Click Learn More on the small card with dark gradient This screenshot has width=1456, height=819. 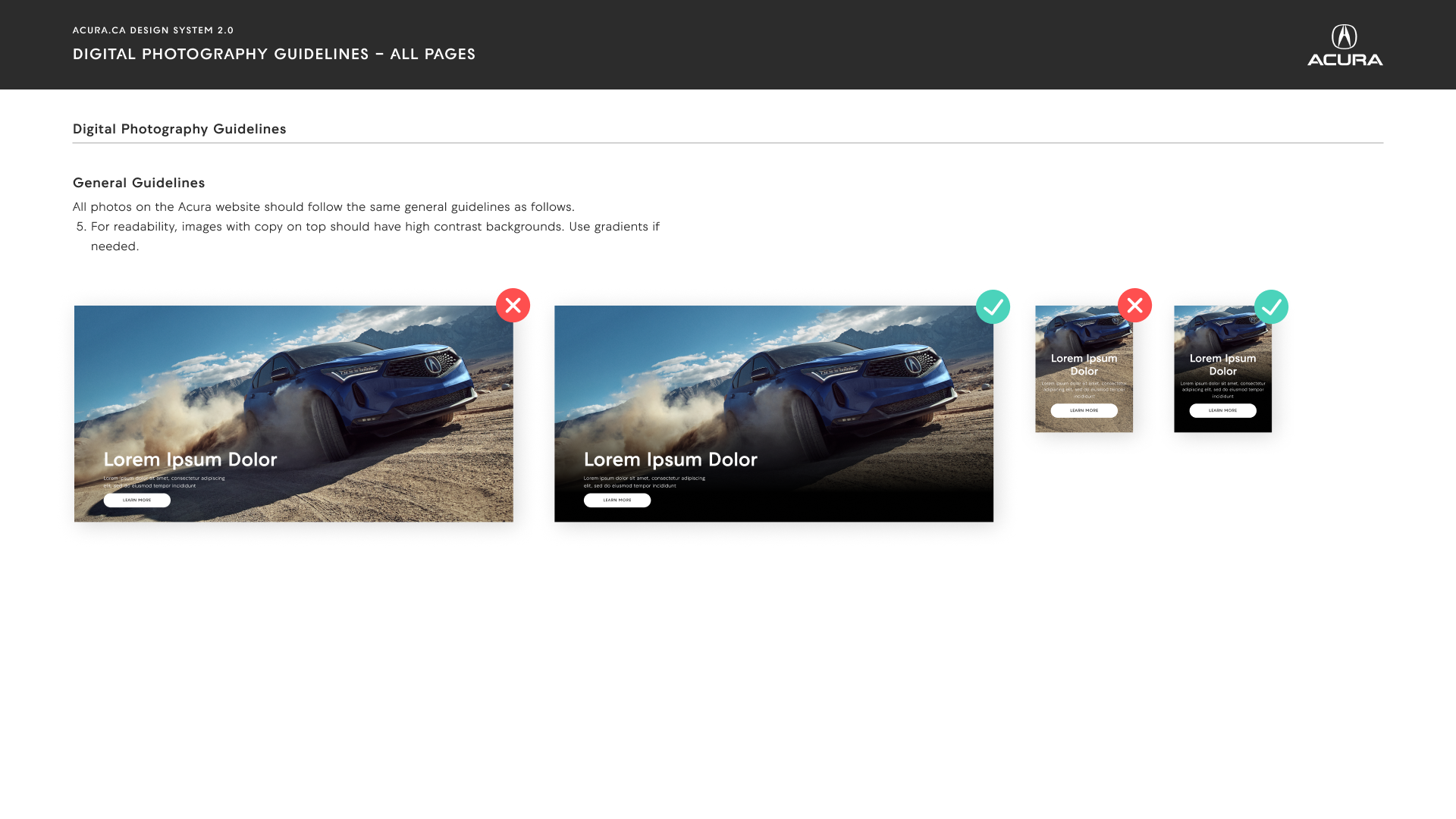click(1222, 411)
